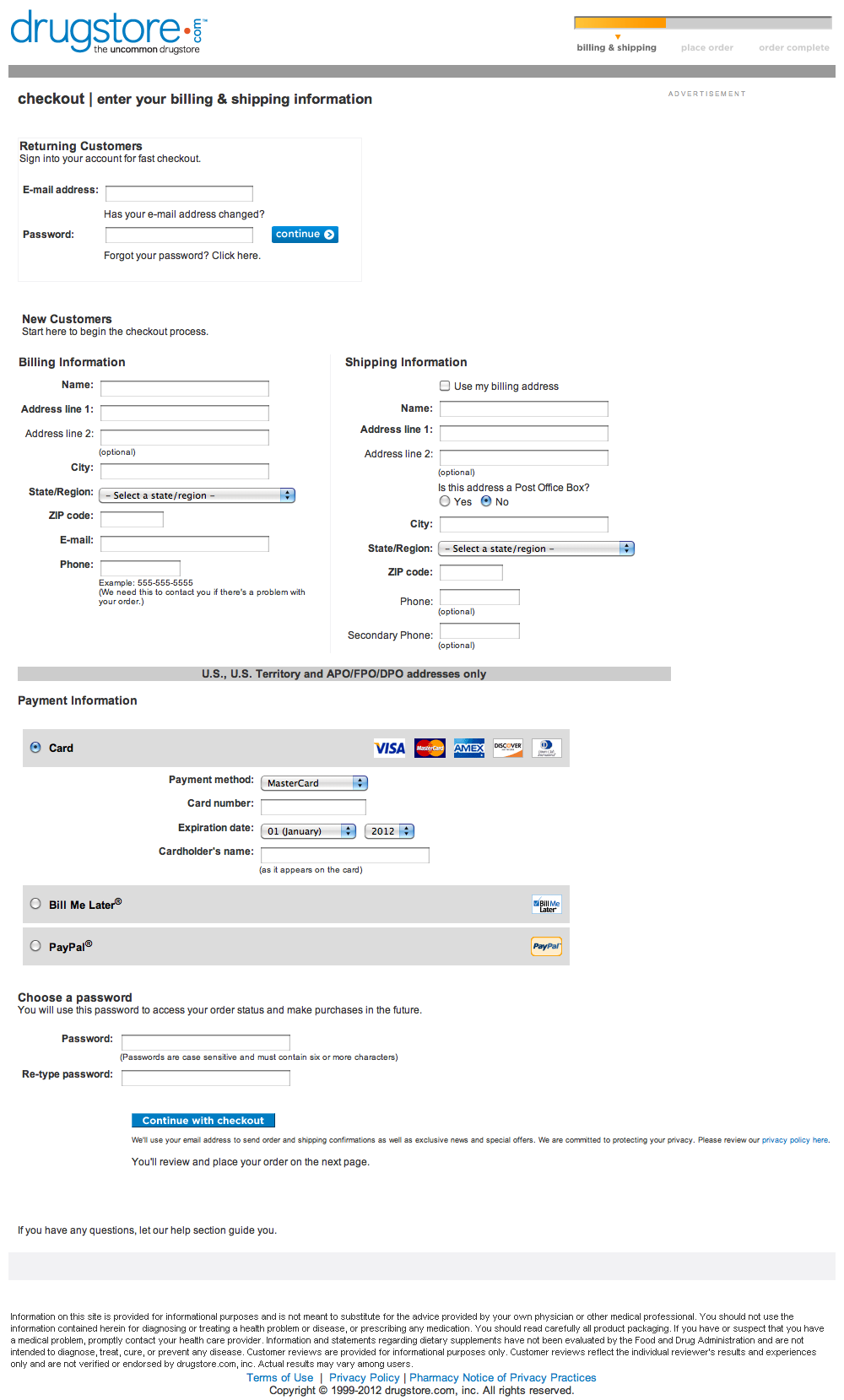The height and width of the screenshot is (1400, 844).
Task: Focus the shipping ZIP code field
Action: (x=471, y=572)
